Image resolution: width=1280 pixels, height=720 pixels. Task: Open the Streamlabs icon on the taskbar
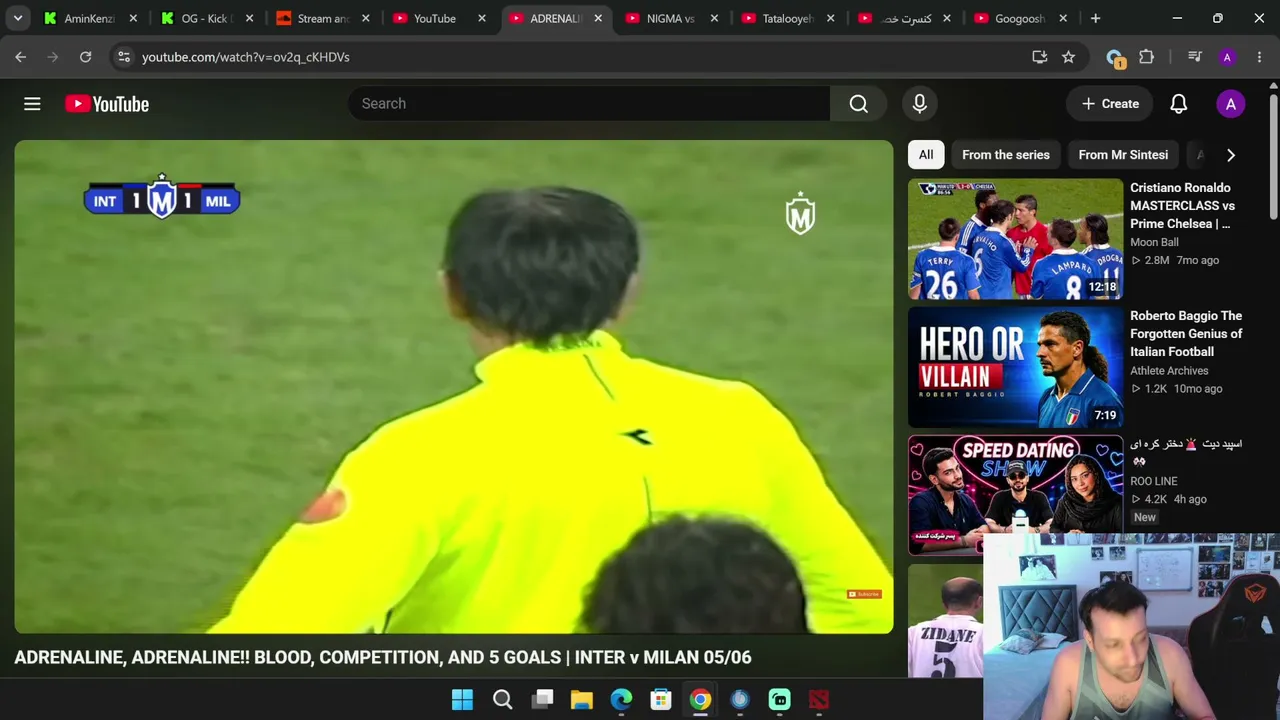pos(780,700)
